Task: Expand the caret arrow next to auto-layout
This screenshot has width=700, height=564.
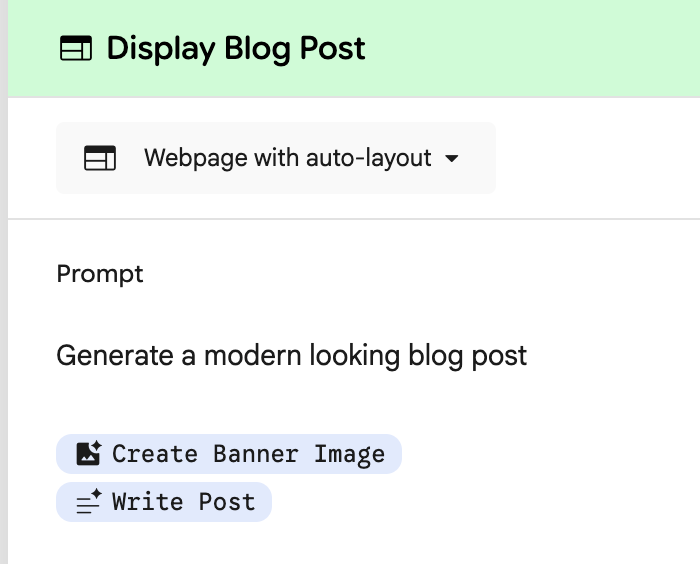Action: click(451, 158)
